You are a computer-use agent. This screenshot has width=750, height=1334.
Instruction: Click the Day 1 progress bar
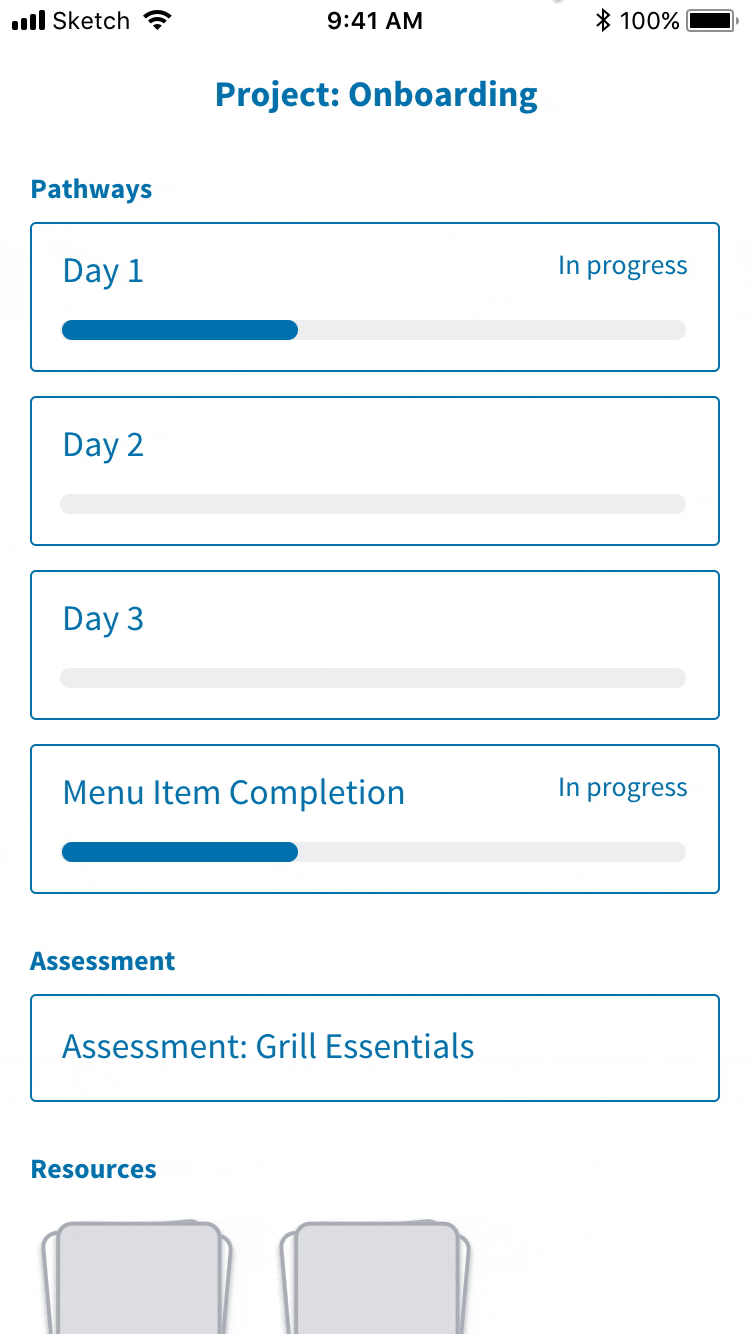point(374,330)
